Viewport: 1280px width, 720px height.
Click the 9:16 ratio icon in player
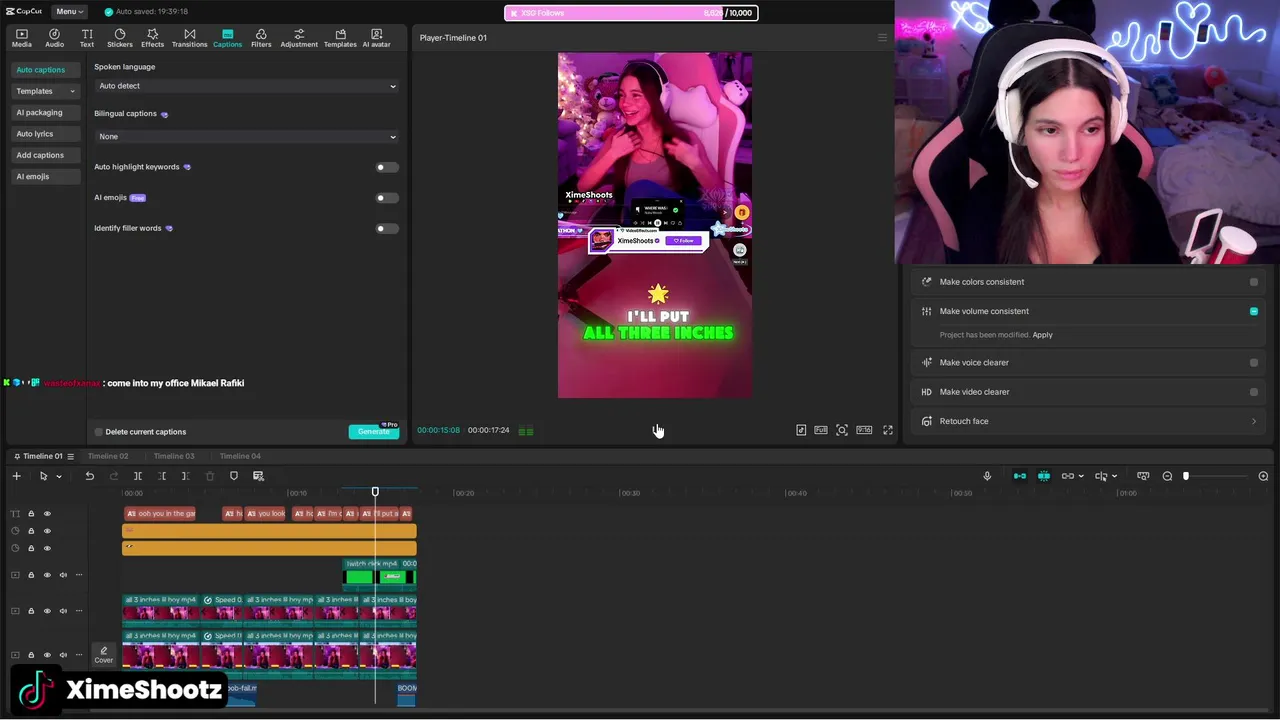[x=864, y=430]
